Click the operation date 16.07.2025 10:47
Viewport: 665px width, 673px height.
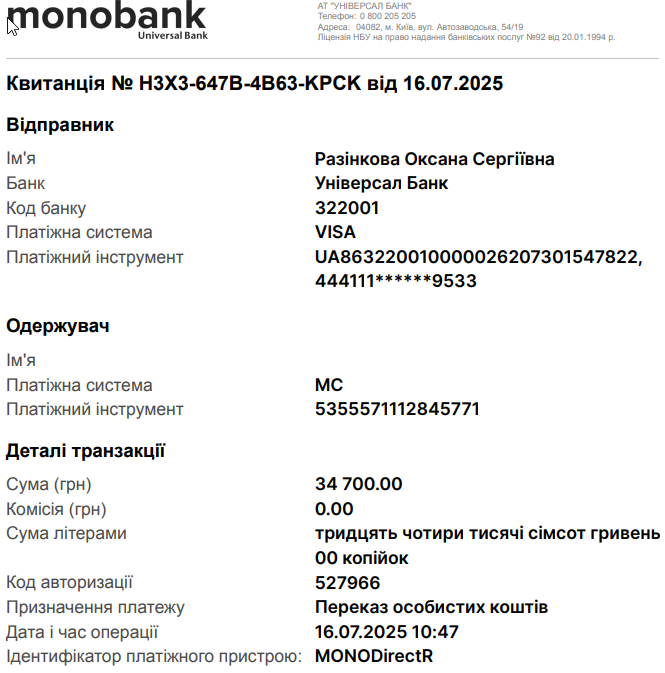coord(386,632)
